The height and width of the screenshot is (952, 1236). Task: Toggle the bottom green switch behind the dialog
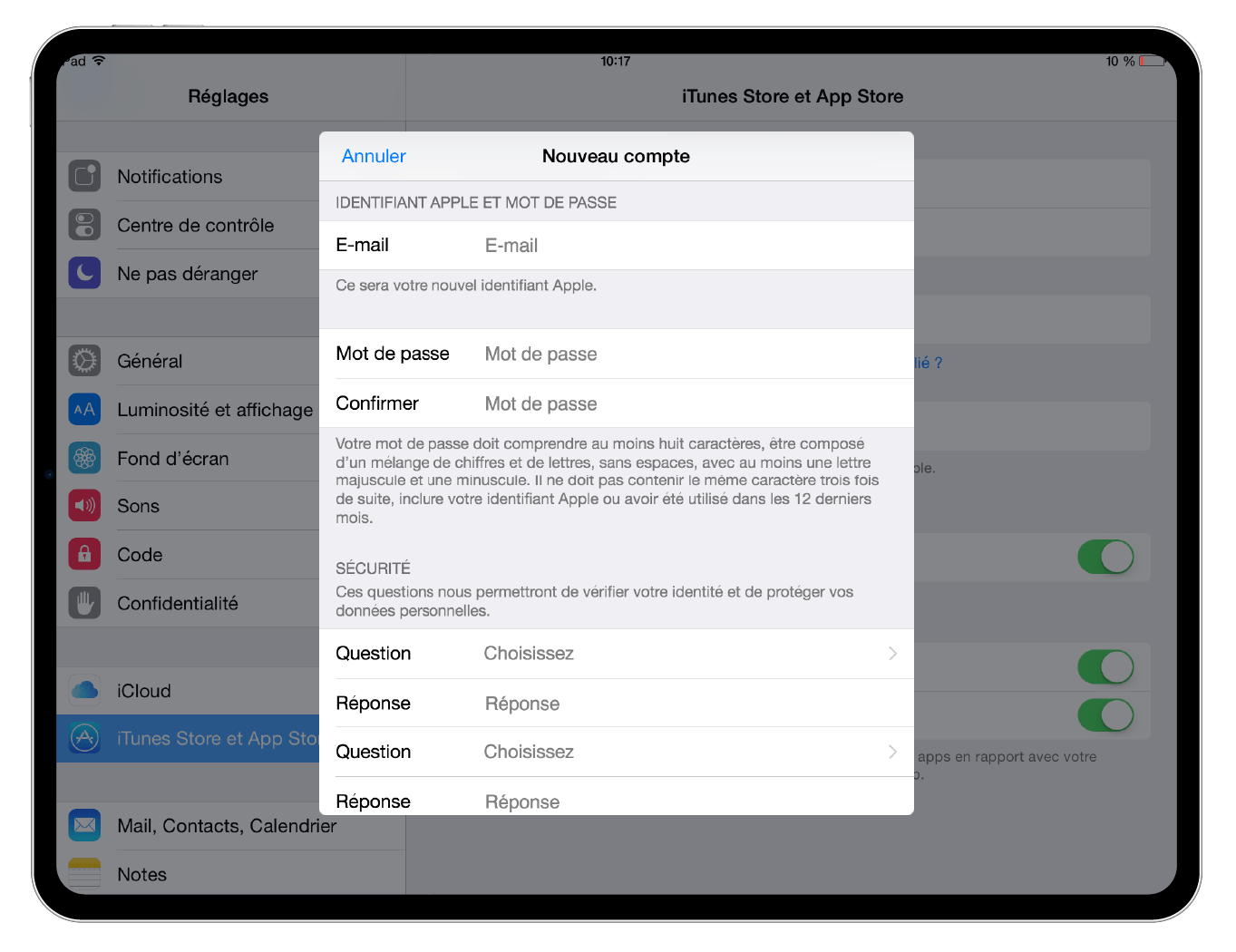[1105, 715]
